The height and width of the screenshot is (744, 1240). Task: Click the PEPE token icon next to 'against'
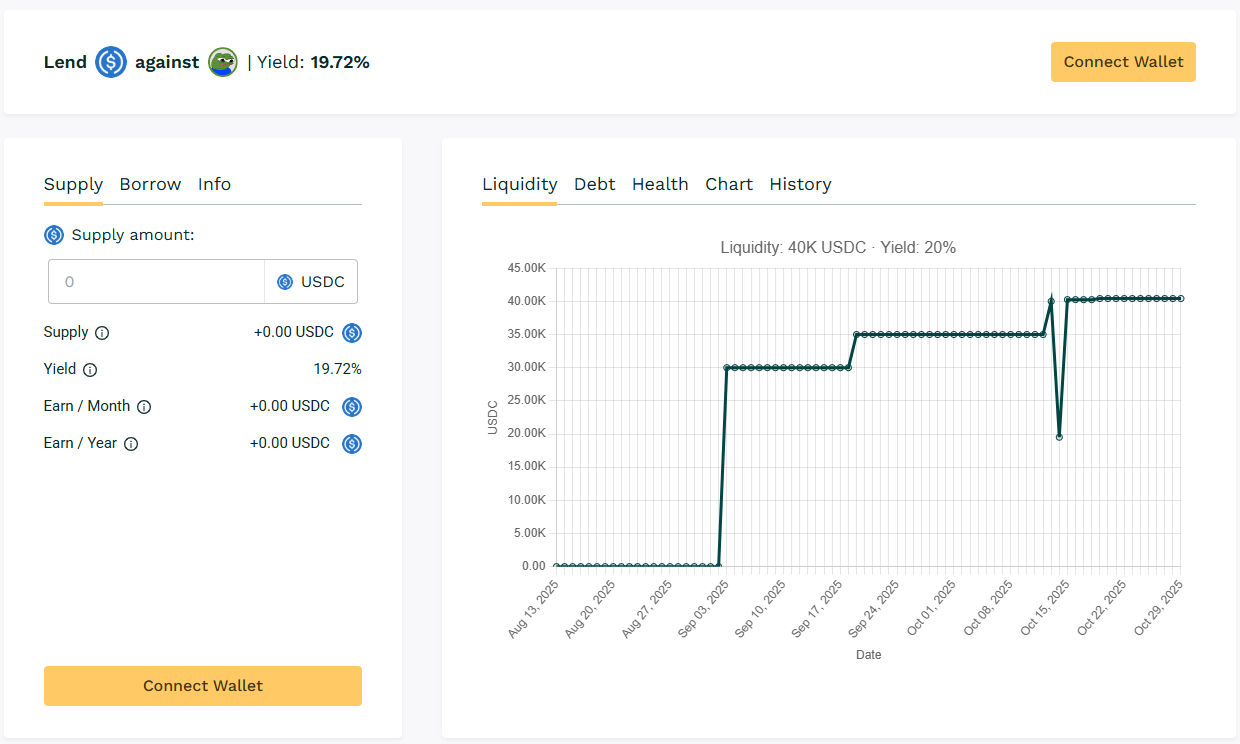pyautogui.click(x=223, y=62)
